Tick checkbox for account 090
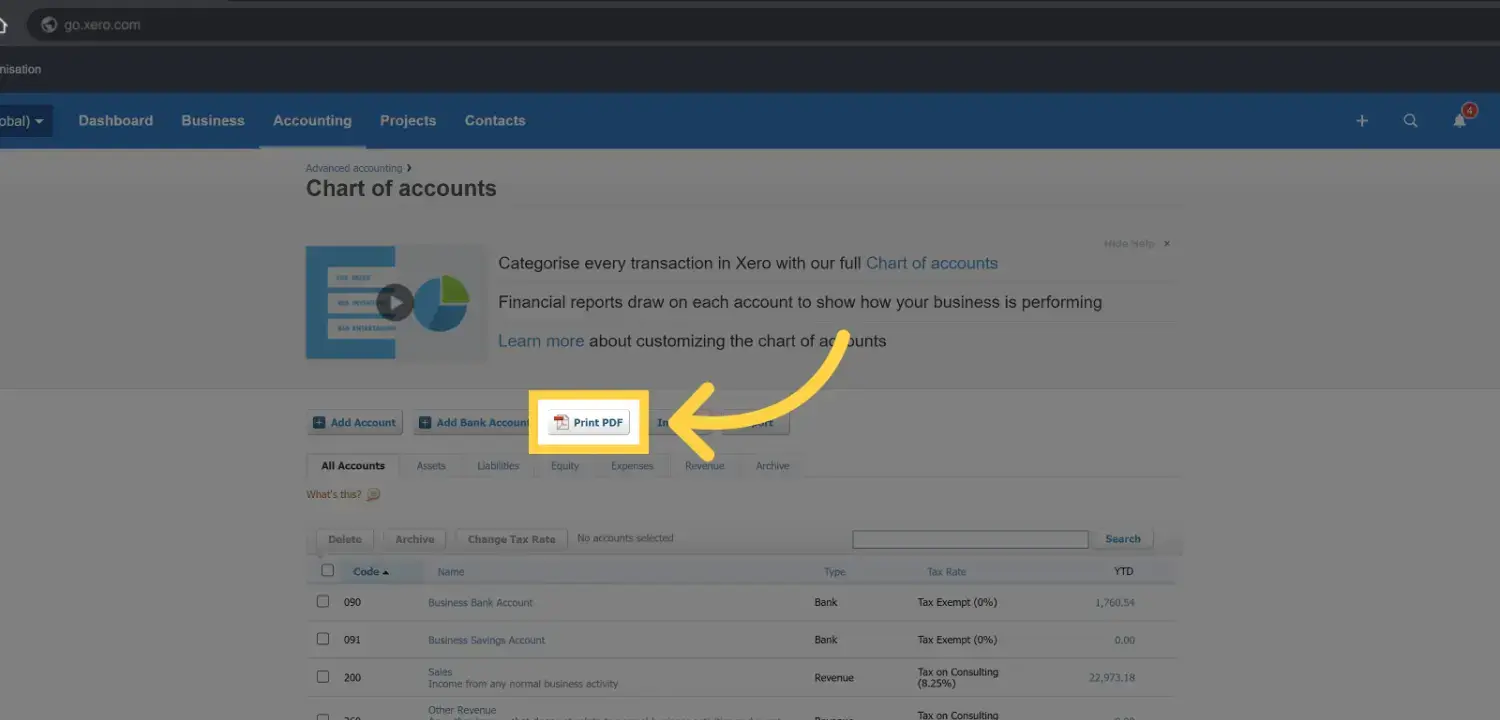The height and width of the screenshot is (720, 1500). (x=323, y=602)
